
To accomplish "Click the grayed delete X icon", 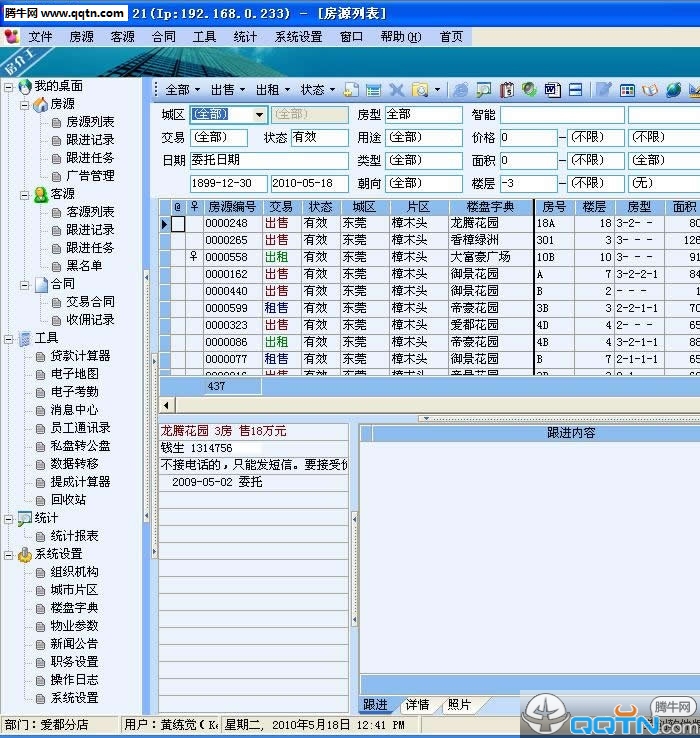I will point(397,89).
